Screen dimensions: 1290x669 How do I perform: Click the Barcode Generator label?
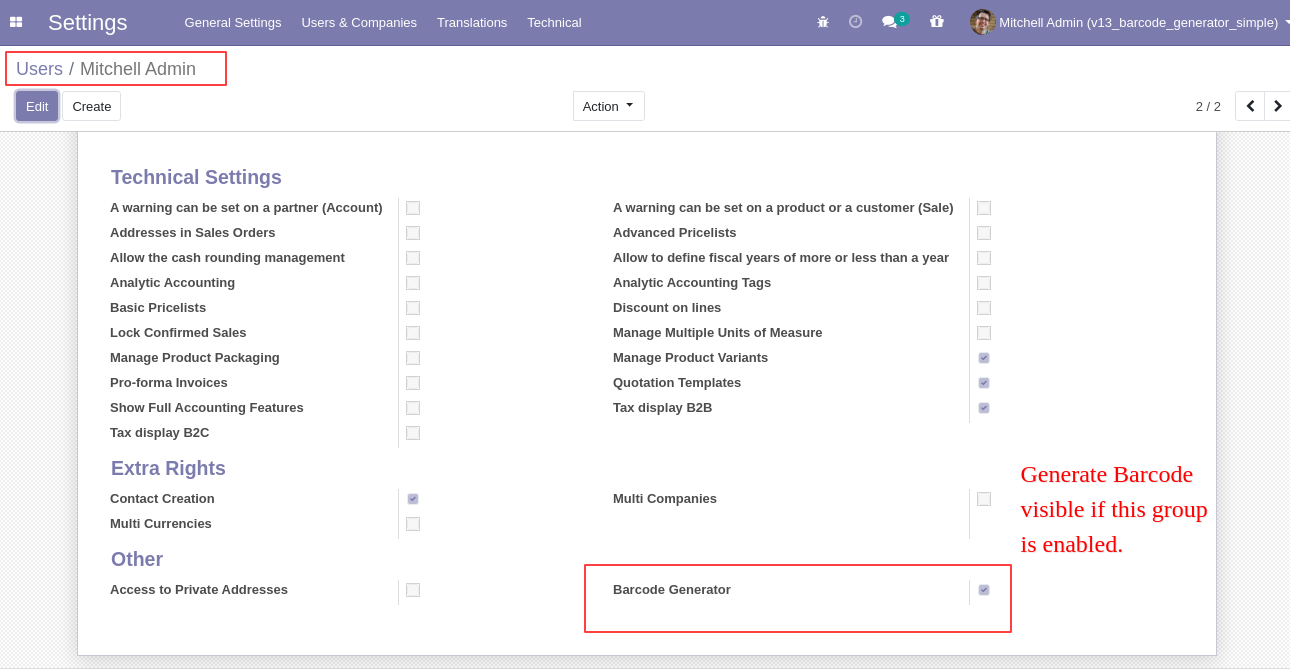[672, 590]
